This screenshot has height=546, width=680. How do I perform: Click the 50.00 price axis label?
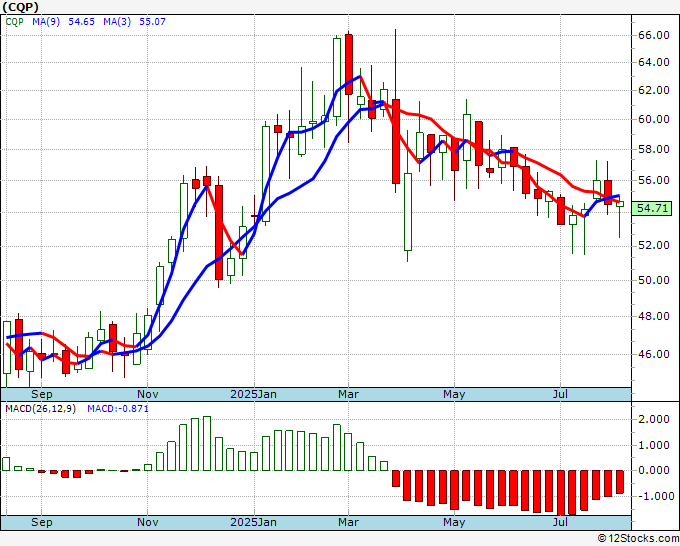654,280
